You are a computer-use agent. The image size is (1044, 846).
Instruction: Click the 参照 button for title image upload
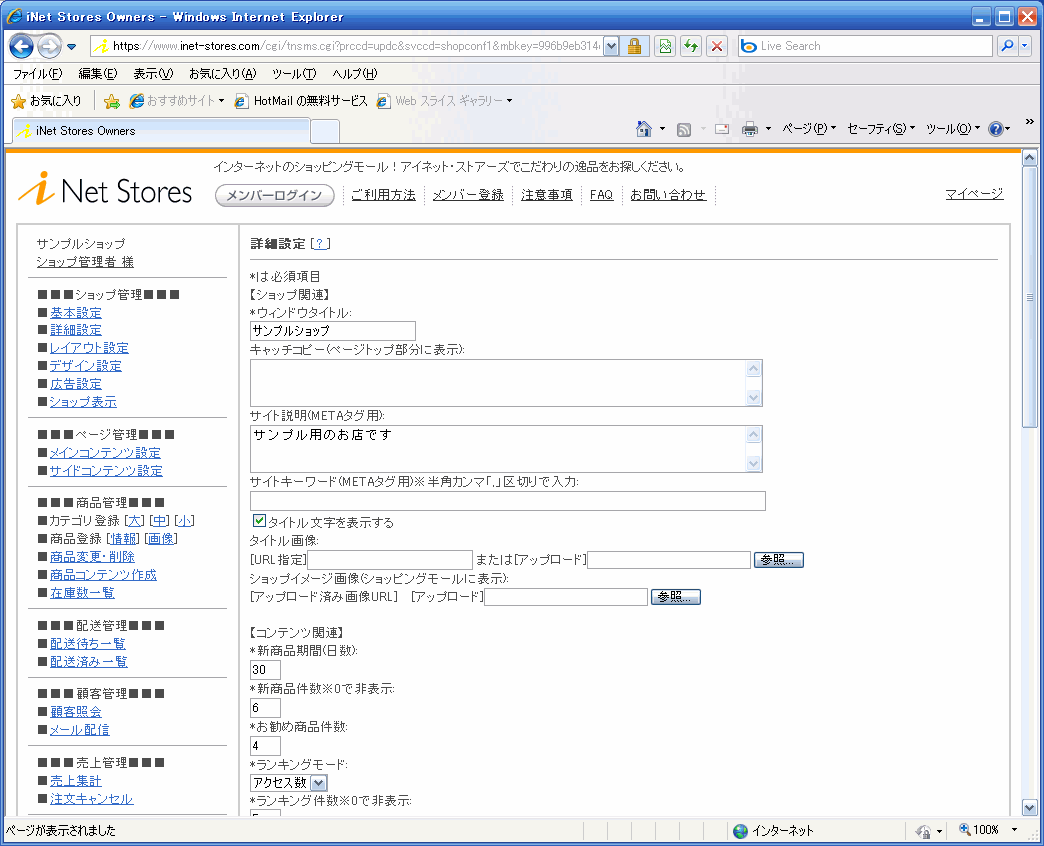(779, 560)
